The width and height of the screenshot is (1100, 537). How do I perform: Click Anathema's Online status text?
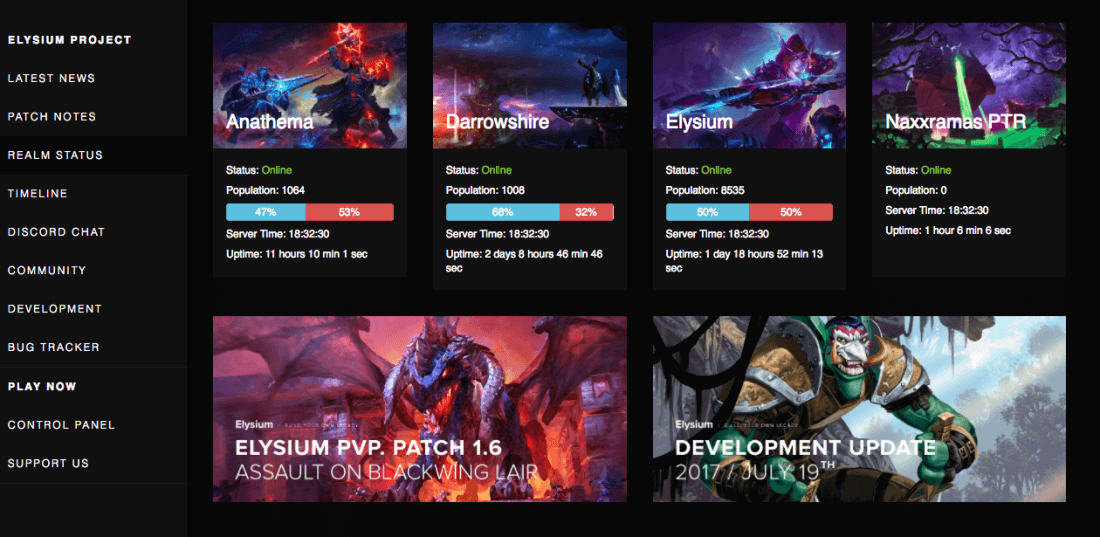click(x=276, y=171)
